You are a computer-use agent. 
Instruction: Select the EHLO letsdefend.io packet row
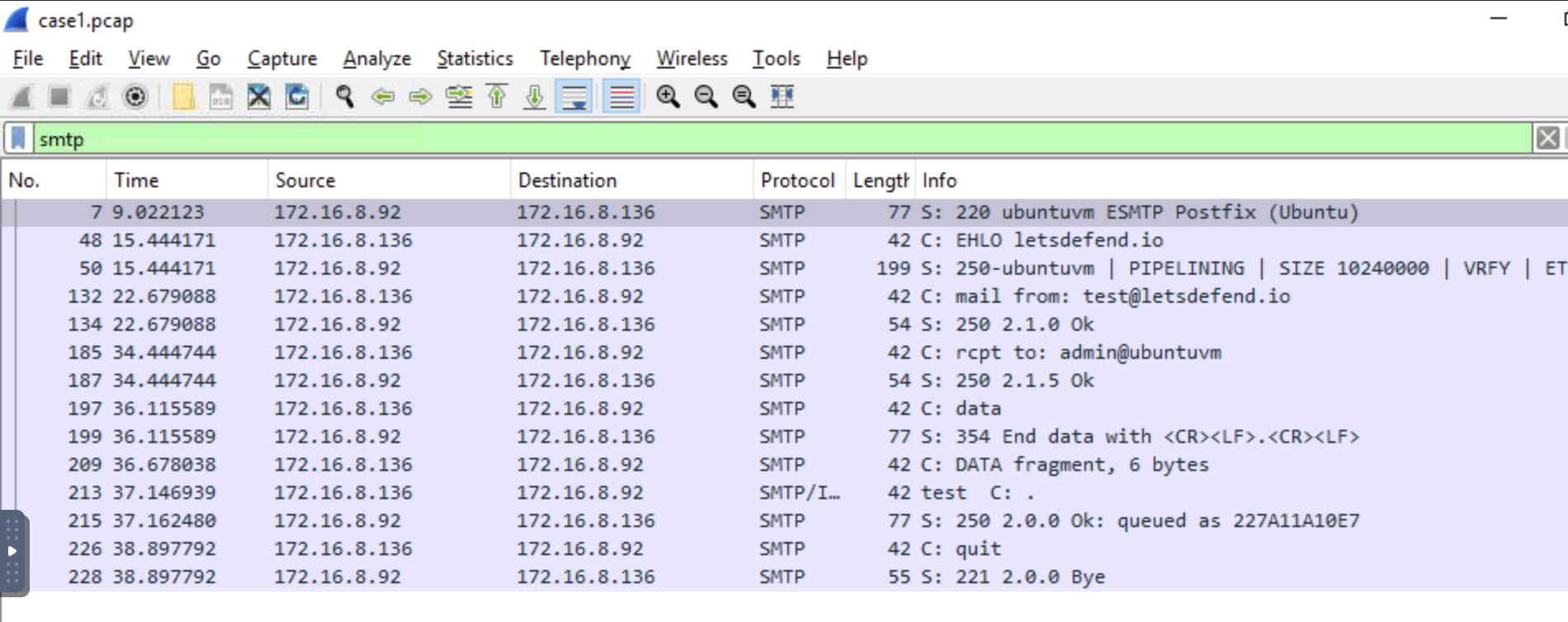(x=784, y=240)
